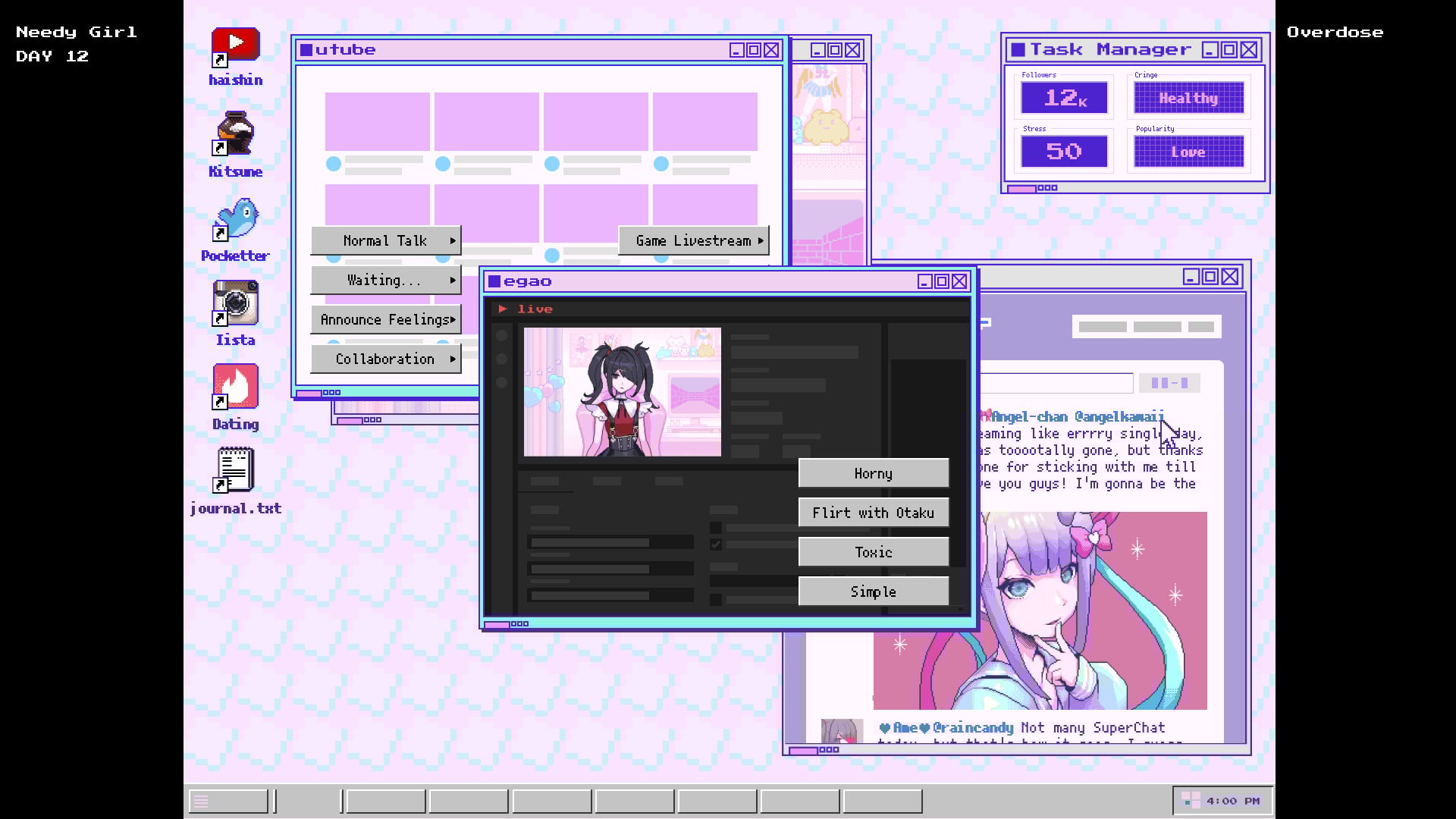Expand the Normal Talk submenu
Screen dimensions: 1456x819
coord(385,240)
